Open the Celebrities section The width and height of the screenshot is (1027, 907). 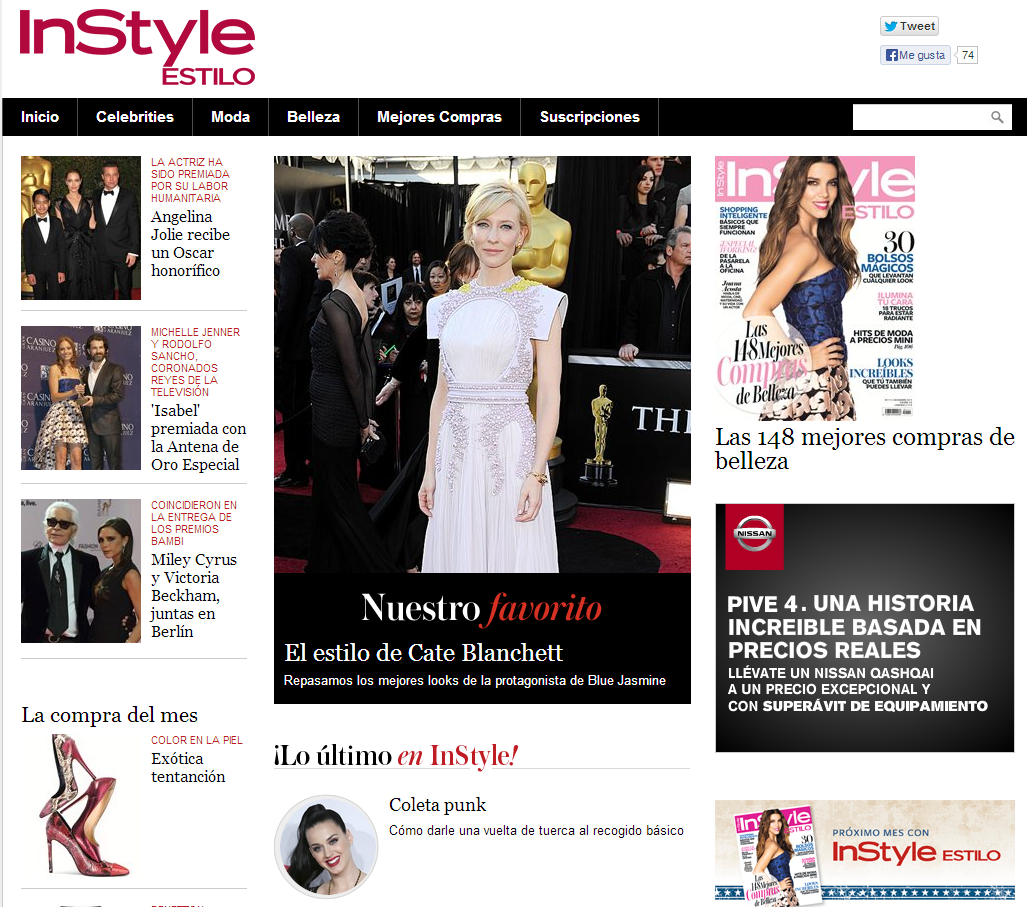pos(135,117)
